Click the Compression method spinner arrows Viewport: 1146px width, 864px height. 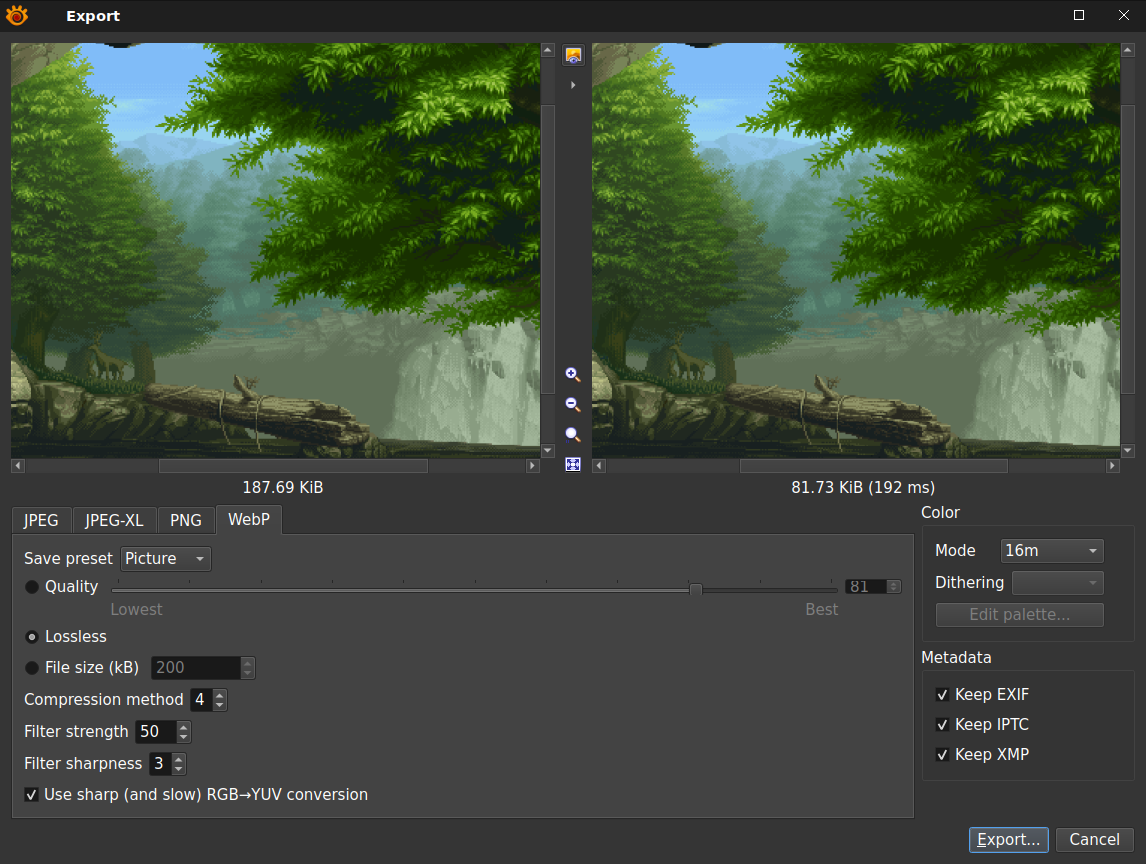coord(220,700)
